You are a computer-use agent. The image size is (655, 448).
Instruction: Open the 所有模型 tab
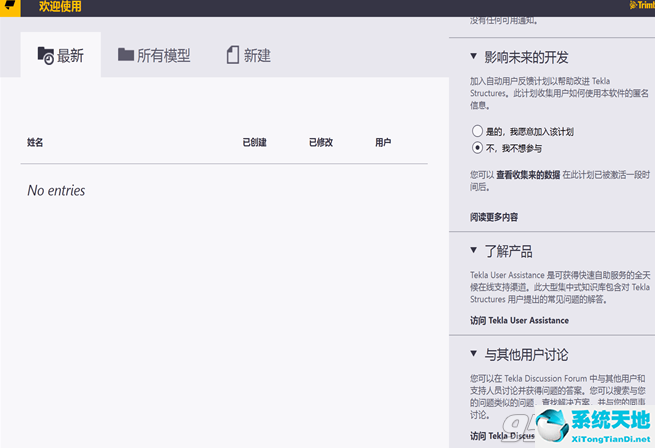[x=154, y=55]
